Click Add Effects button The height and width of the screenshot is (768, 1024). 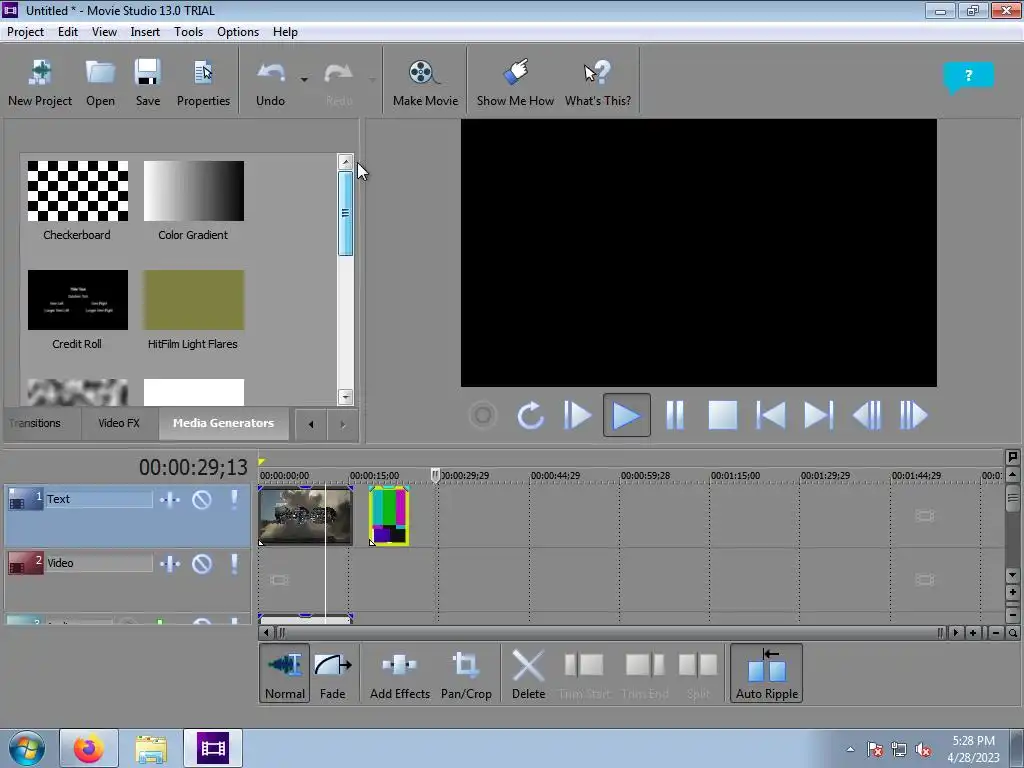400,673
